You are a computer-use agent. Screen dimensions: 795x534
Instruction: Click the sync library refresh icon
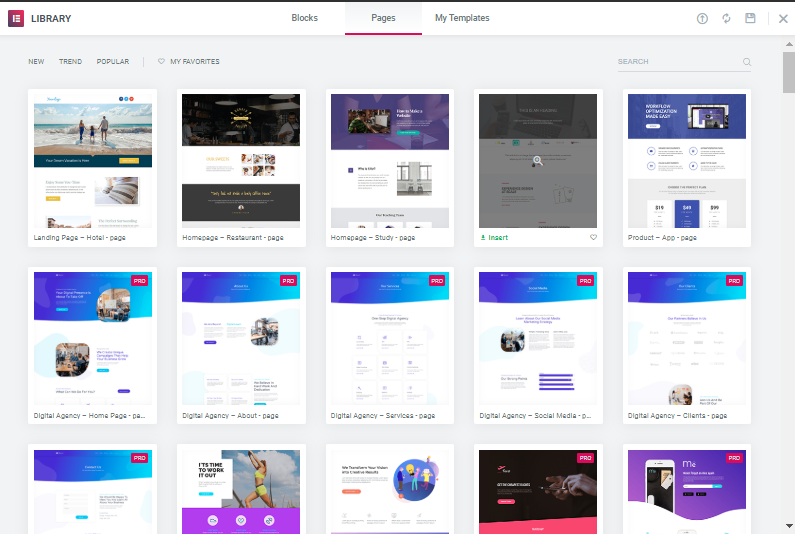727,19
